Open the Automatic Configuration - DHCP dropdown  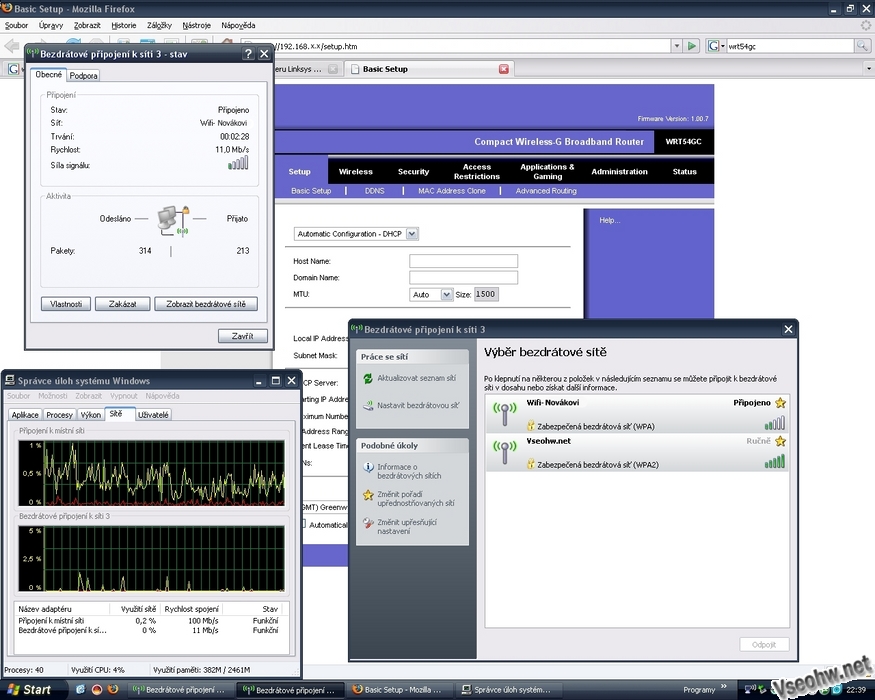[x=412, y=234]
